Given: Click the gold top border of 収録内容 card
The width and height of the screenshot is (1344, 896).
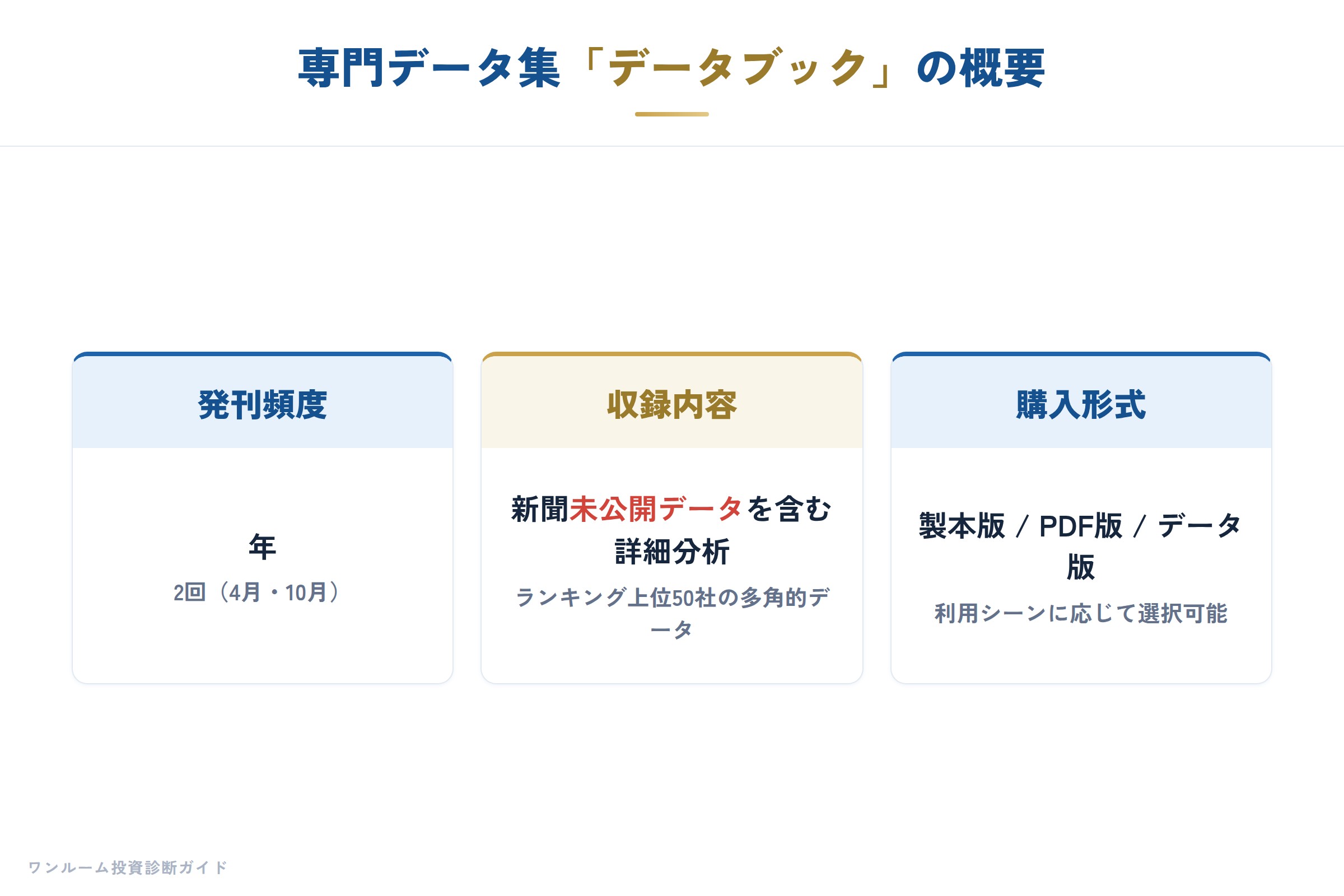Looking at the screenshot, I should [x=672, y=354].
